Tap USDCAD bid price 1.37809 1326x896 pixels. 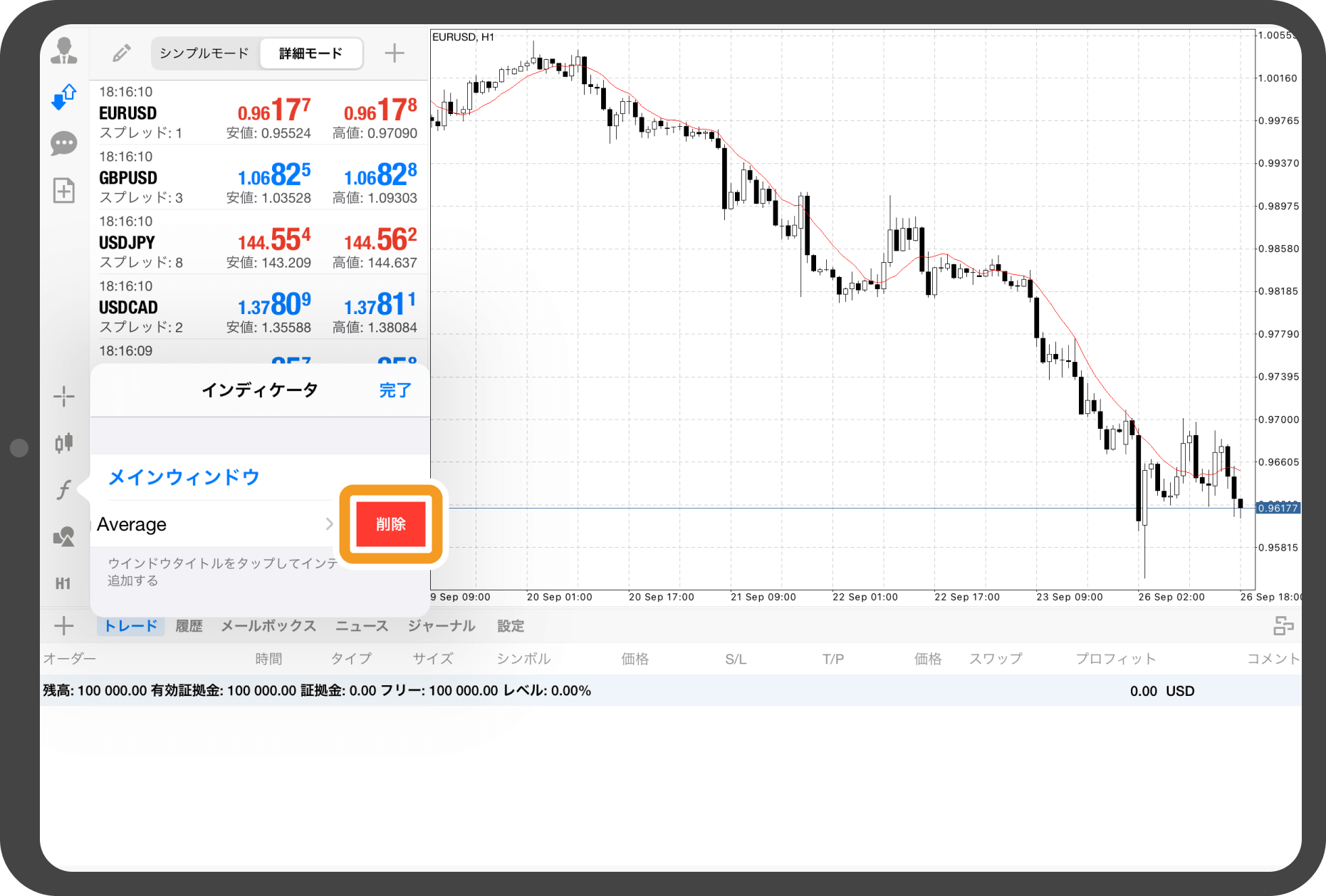(274, 305)
